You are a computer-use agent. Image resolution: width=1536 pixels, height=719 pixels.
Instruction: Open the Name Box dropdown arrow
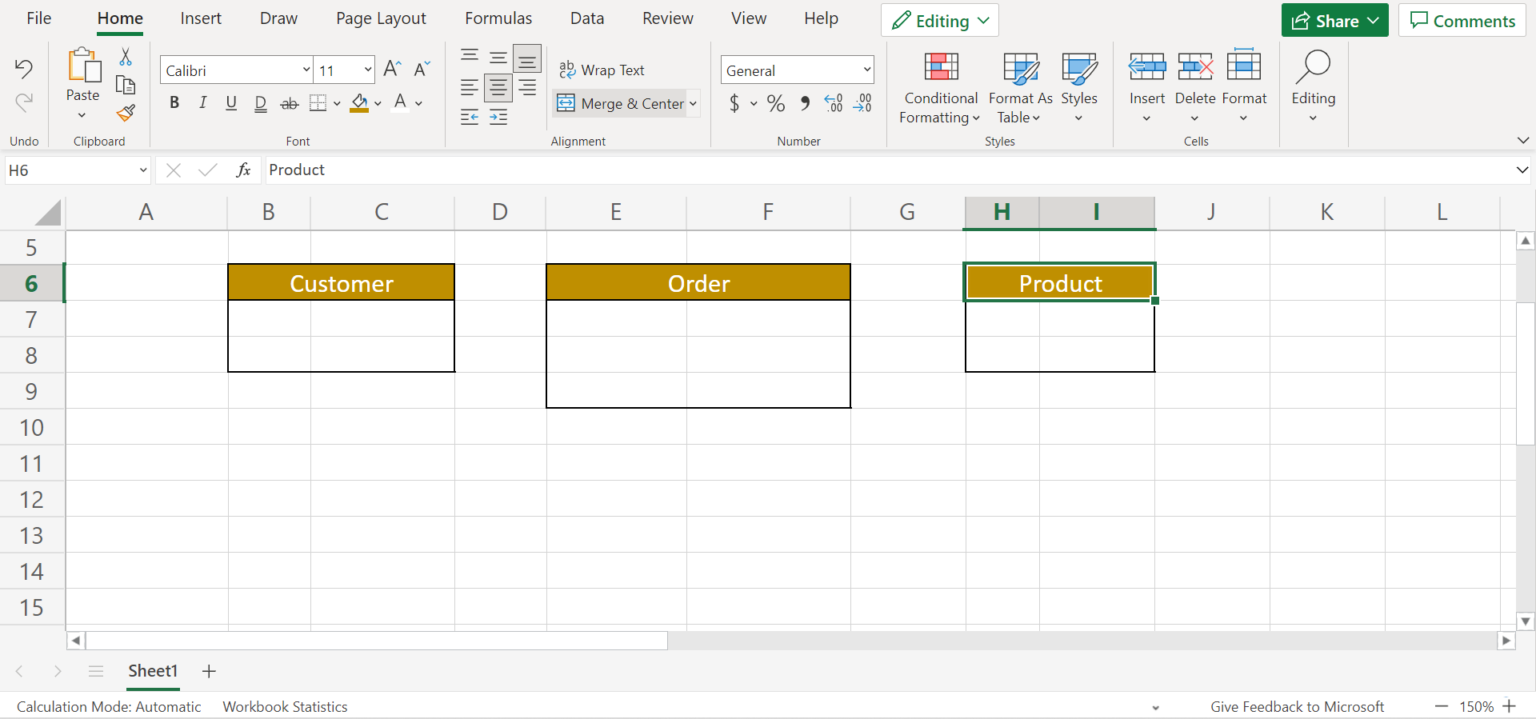tap(143, 171)
